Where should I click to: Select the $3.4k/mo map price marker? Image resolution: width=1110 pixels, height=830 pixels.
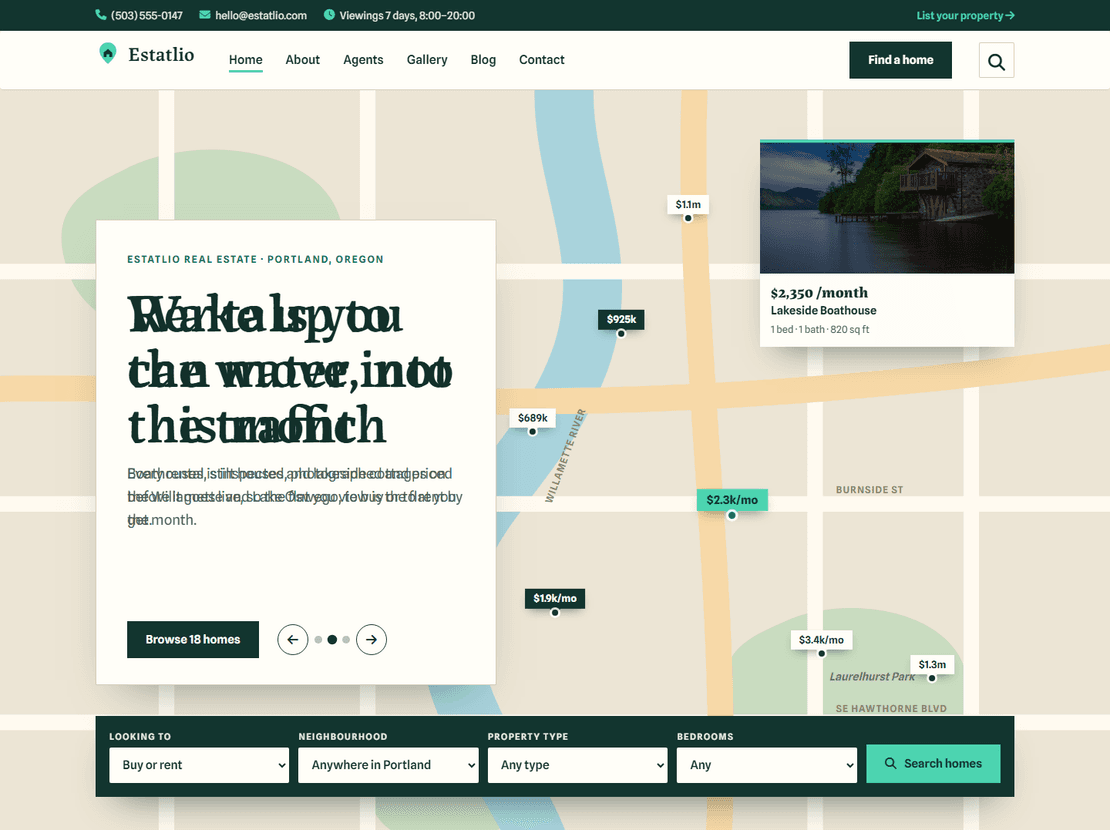821,640
